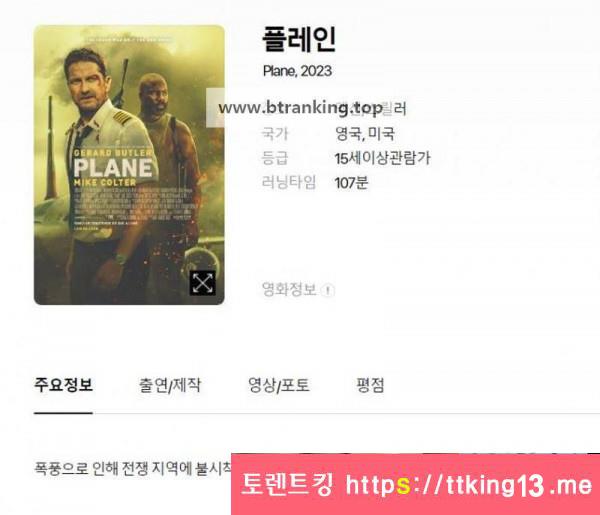Screen dimensions: 600x515
Task: Click the 등급 field label
Action: click(x=275, y=158)
